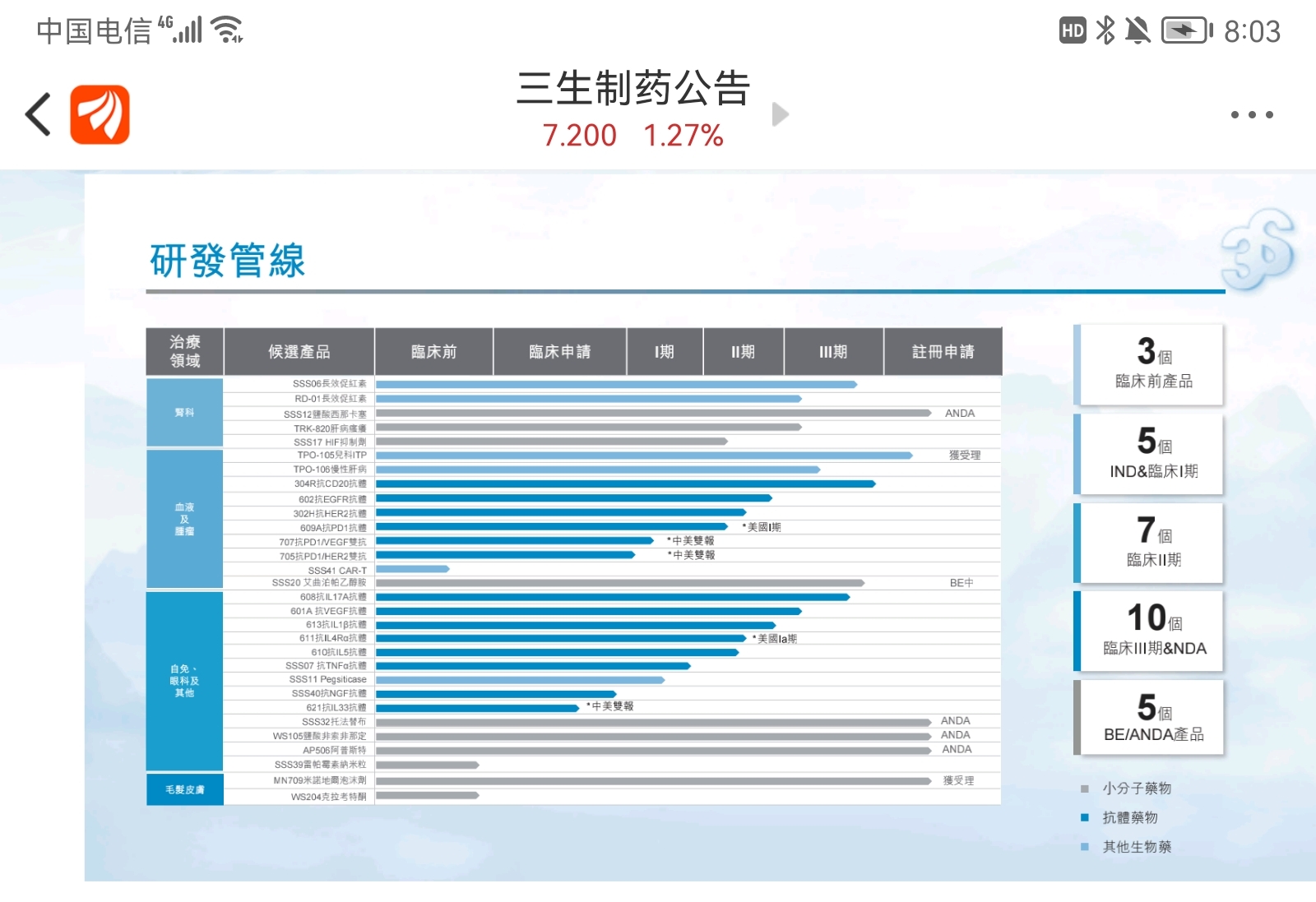The width and height of the screenshot is (1316, 902).
Task: Tap the SSS06長效促紅素 row label
Action: (x=329, y=384)
